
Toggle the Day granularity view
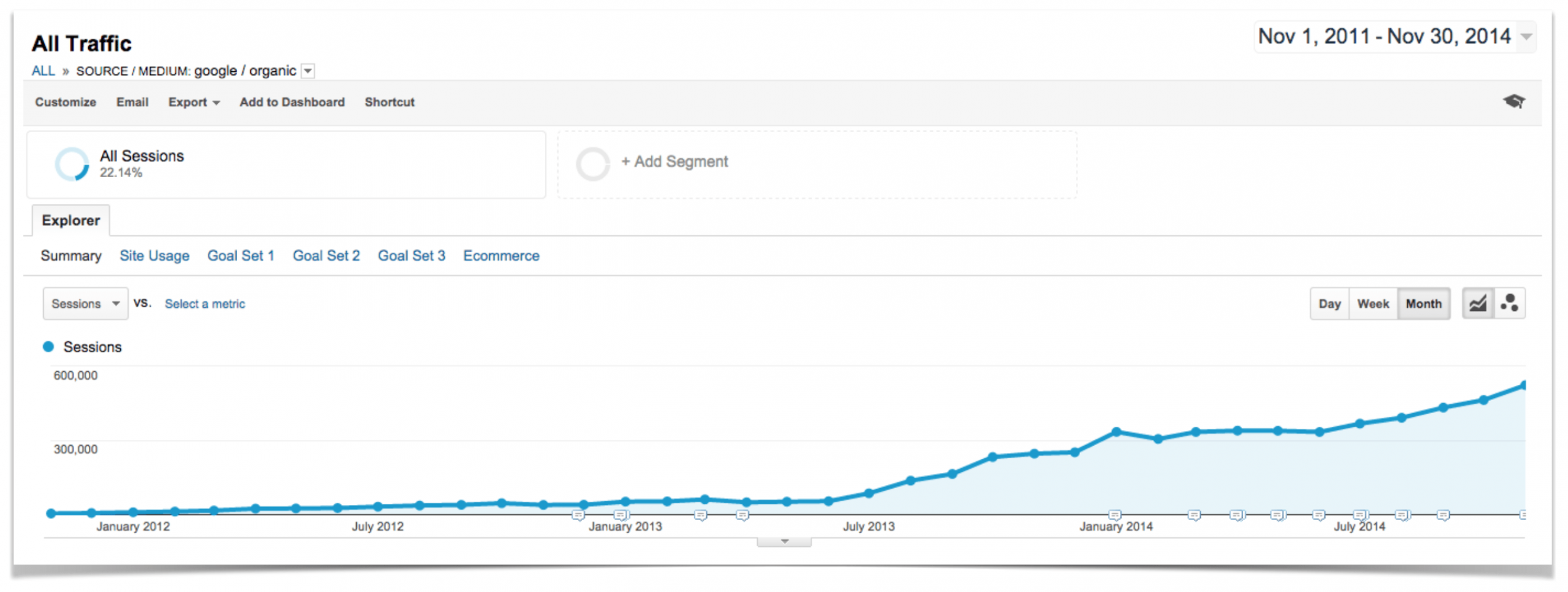[x=1330, y=303]
